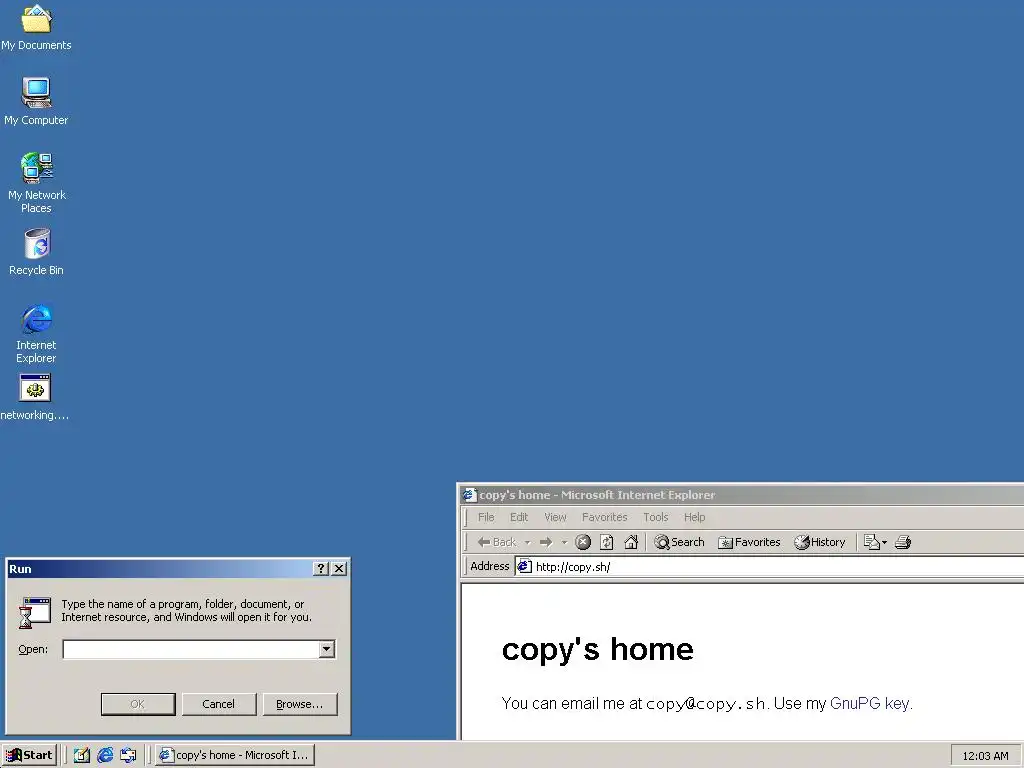Open the Favorites pane toolbar button

749,542
